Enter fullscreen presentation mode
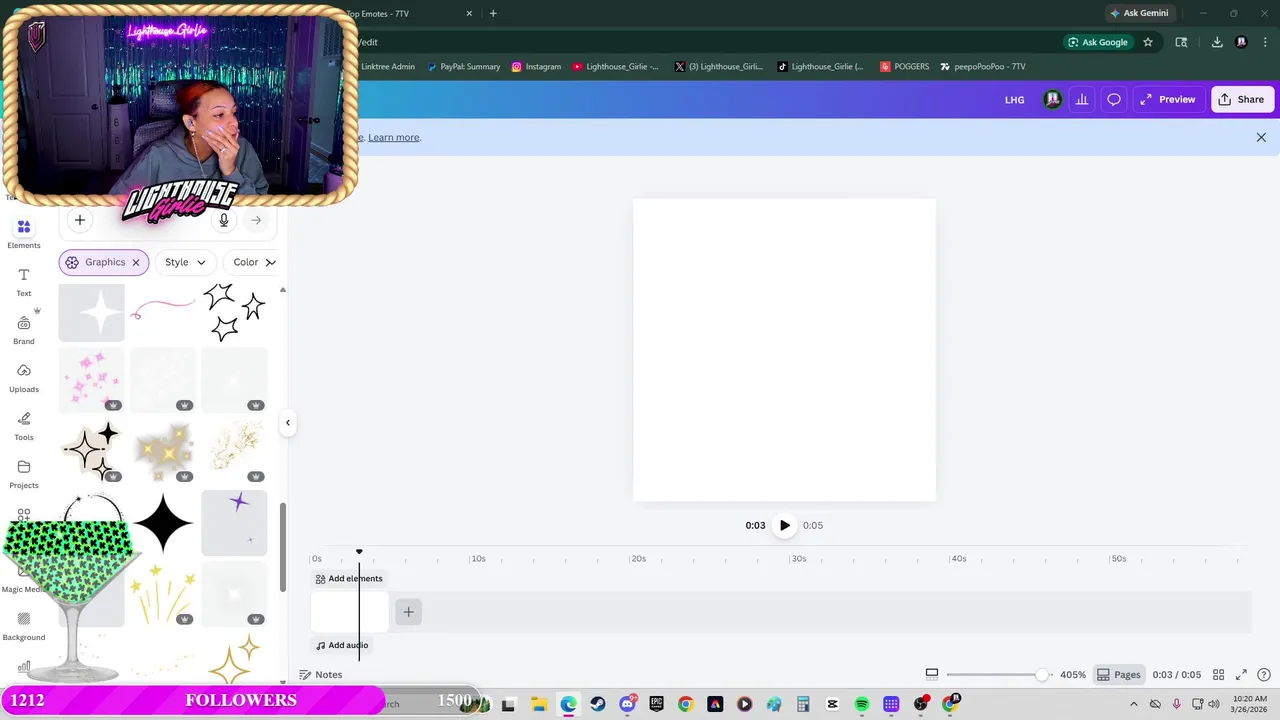The height and width of the screenshot is (720, 1280). coord(1241,675)
